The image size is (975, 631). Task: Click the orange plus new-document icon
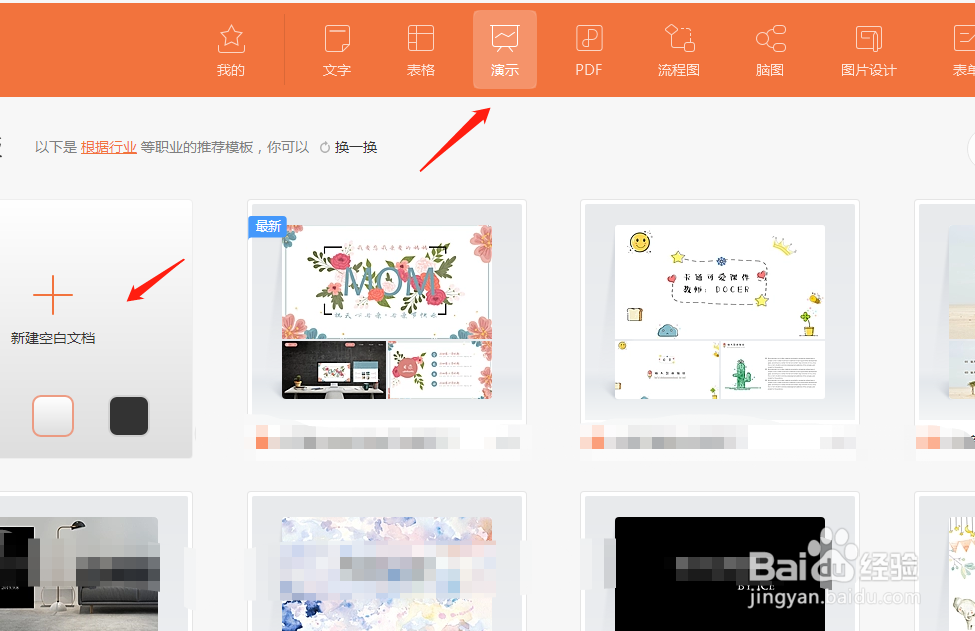pos(53,295)
